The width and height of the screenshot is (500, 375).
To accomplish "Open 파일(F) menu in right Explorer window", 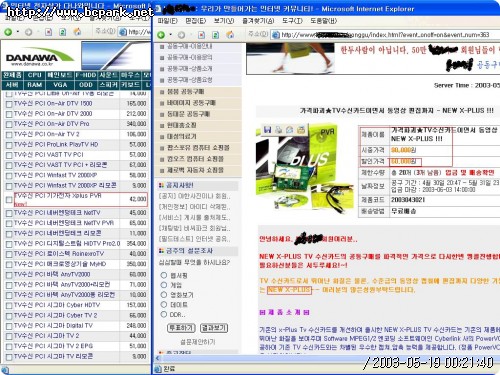I will [168, 21].
